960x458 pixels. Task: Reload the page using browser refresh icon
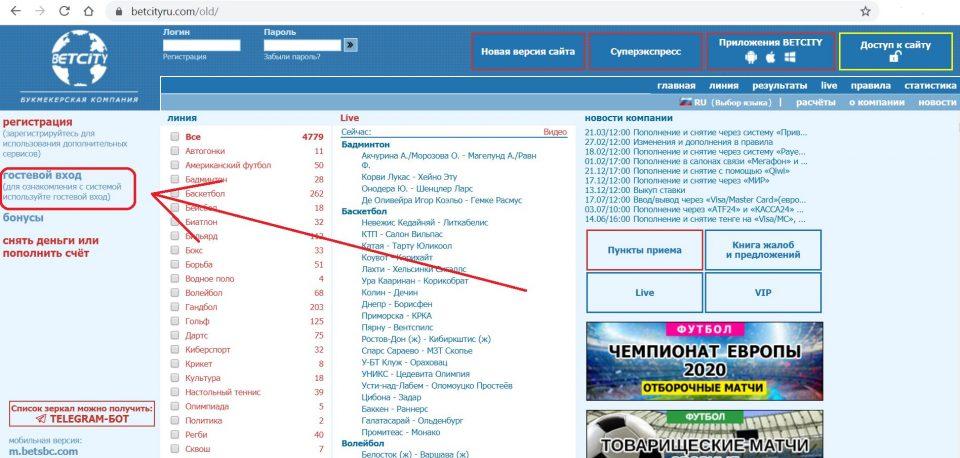coord(63,11)
